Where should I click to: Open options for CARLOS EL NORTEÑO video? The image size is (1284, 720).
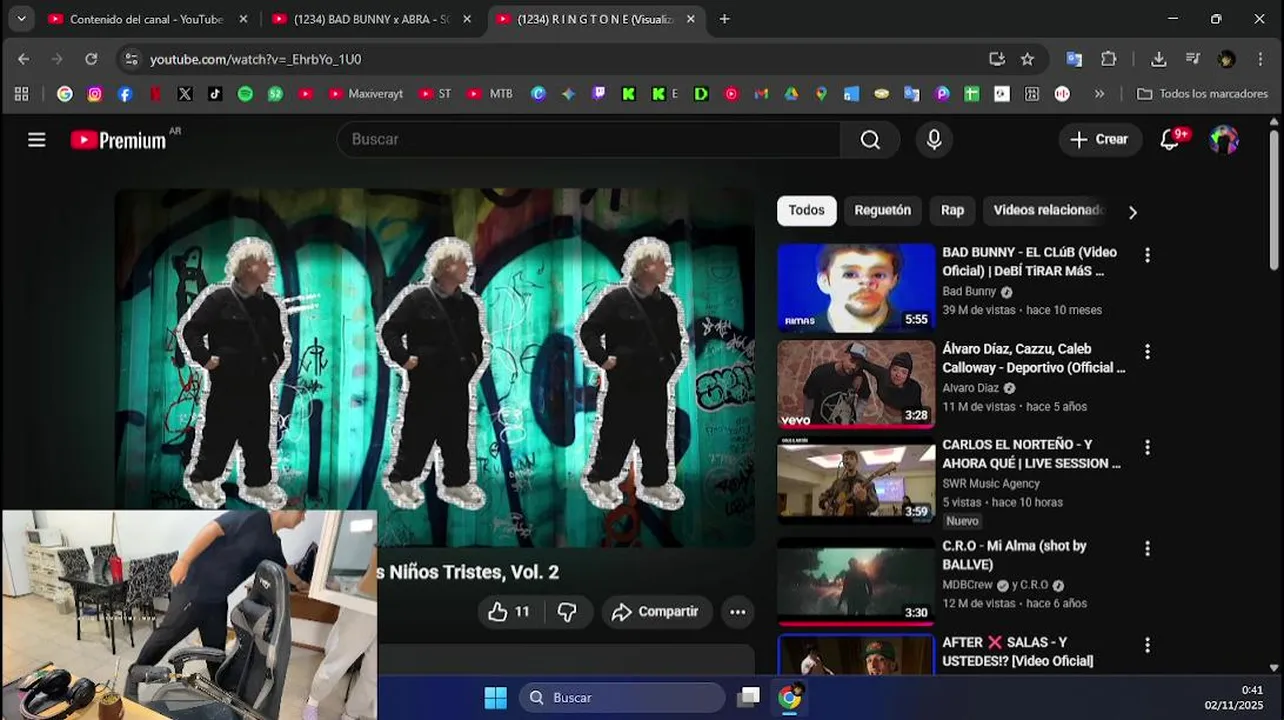coord(1147,448)
